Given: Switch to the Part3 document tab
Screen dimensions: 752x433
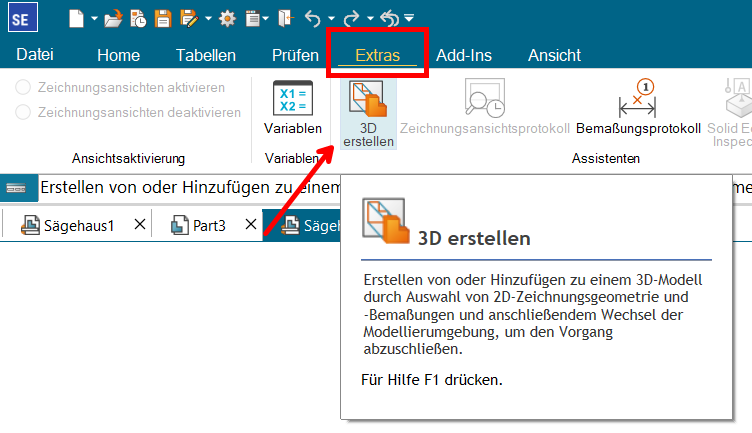Looking at the screenshot, I should click(199, 225).
